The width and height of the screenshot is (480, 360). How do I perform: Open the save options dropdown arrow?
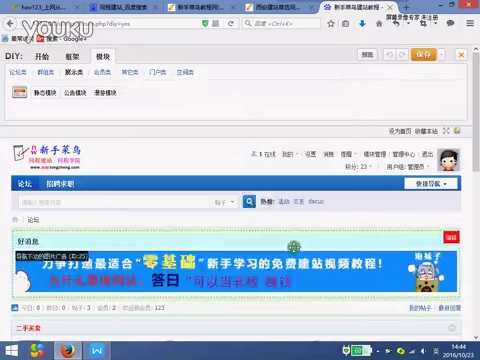pyautogui.click(x=441, y=55)
